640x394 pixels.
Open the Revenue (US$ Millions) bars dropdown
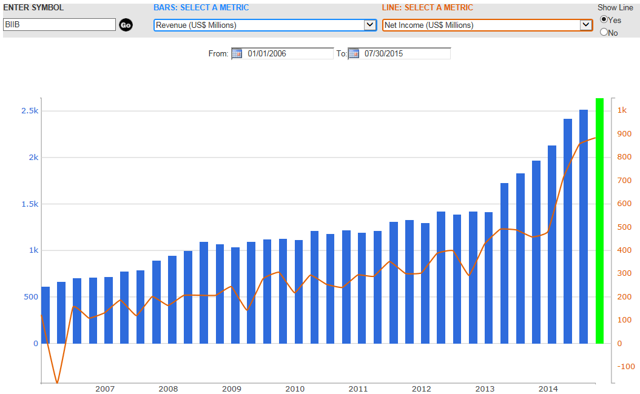point(265,25)
